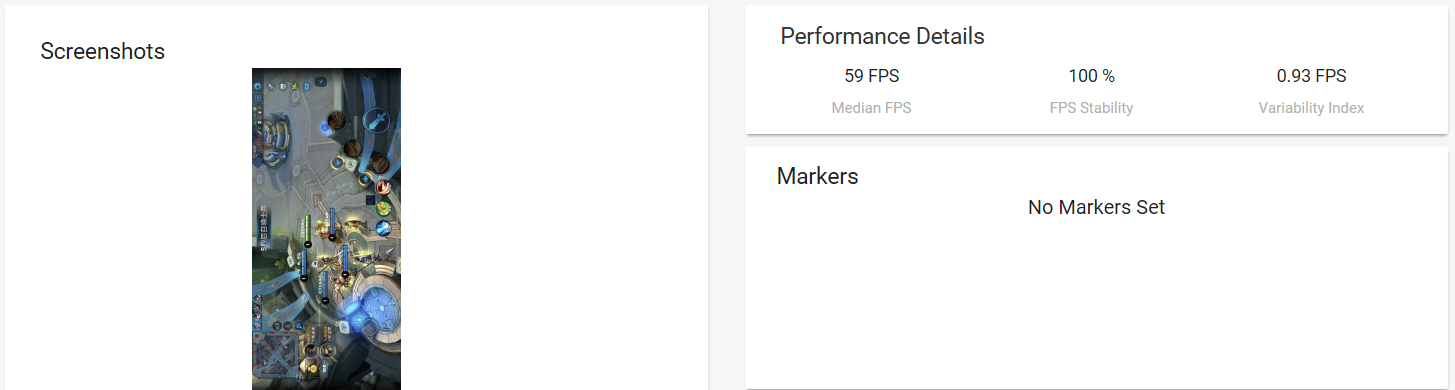1455x390 pixels.
Task: Click the 0.93 FPS value
Action: point(1311,76)
